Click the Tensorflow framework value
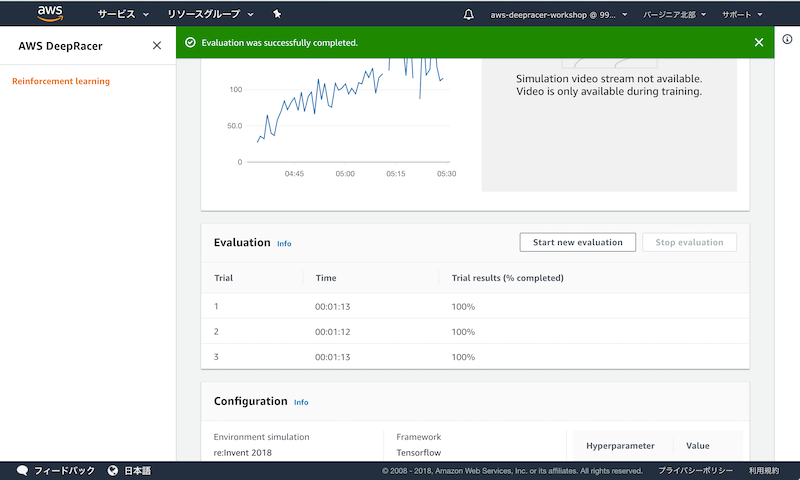The height and width of the screenshot is (480, 800). [x=419, y=452]
